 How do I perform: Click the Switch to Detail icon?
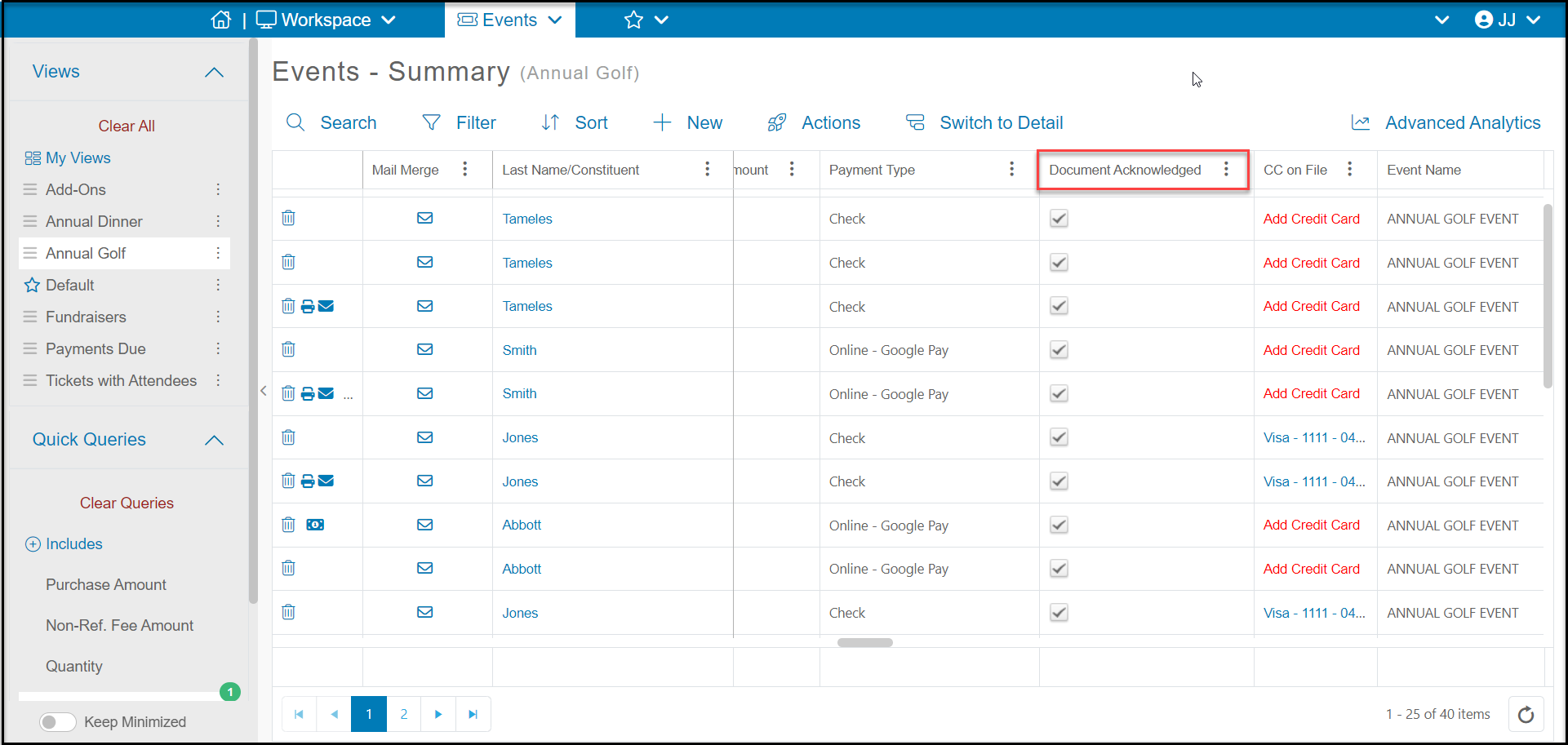[915, 122]
